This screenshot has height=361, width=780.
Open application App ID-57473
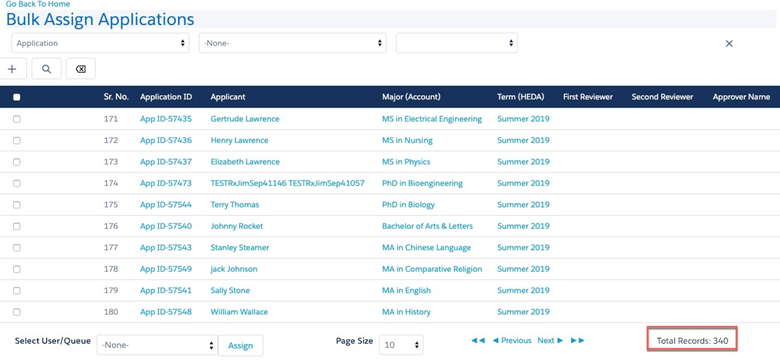point(166,183)
